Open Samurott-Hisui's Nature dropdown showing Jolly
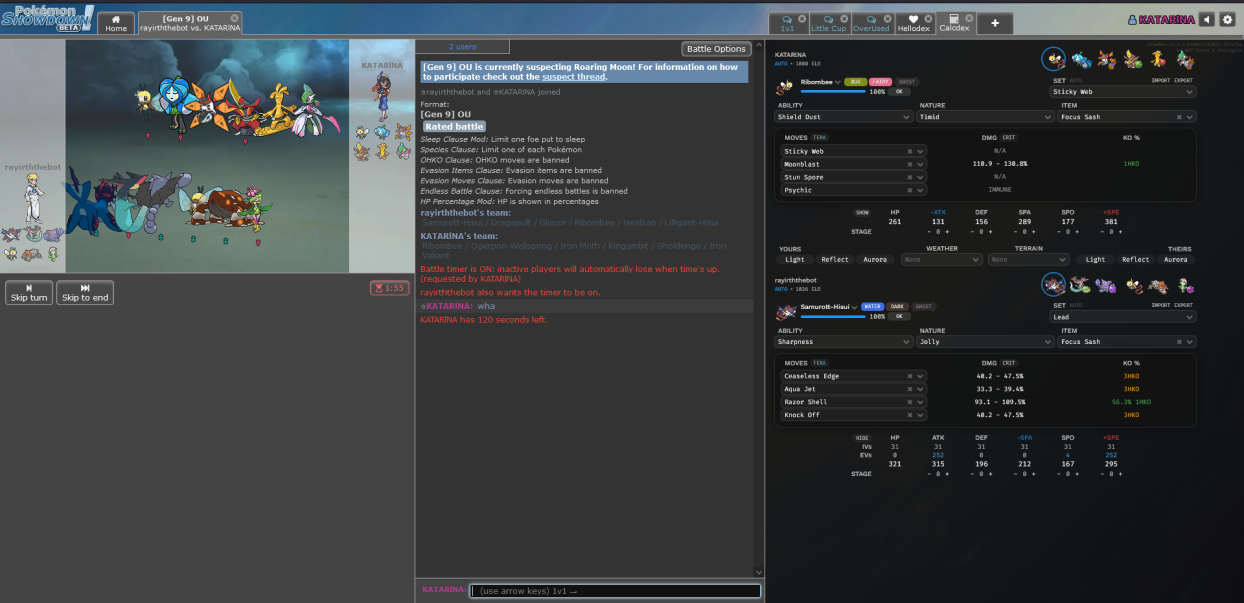Screen dimensions: 1244x603 point(985,342)
